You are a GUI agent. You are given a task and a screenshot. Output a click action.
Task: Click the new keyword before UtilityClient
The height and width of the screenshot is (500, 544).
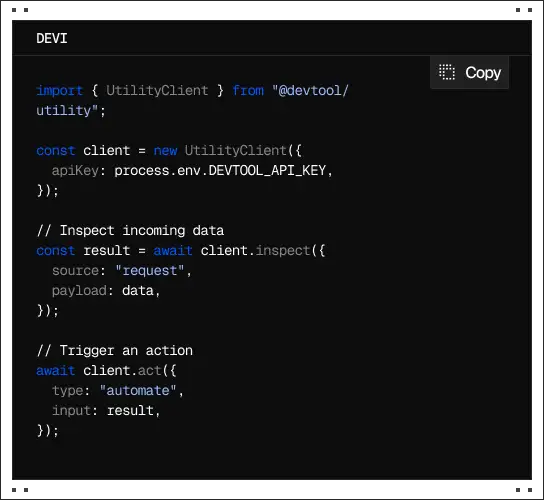pyautogui.click(x=165, y=151)
